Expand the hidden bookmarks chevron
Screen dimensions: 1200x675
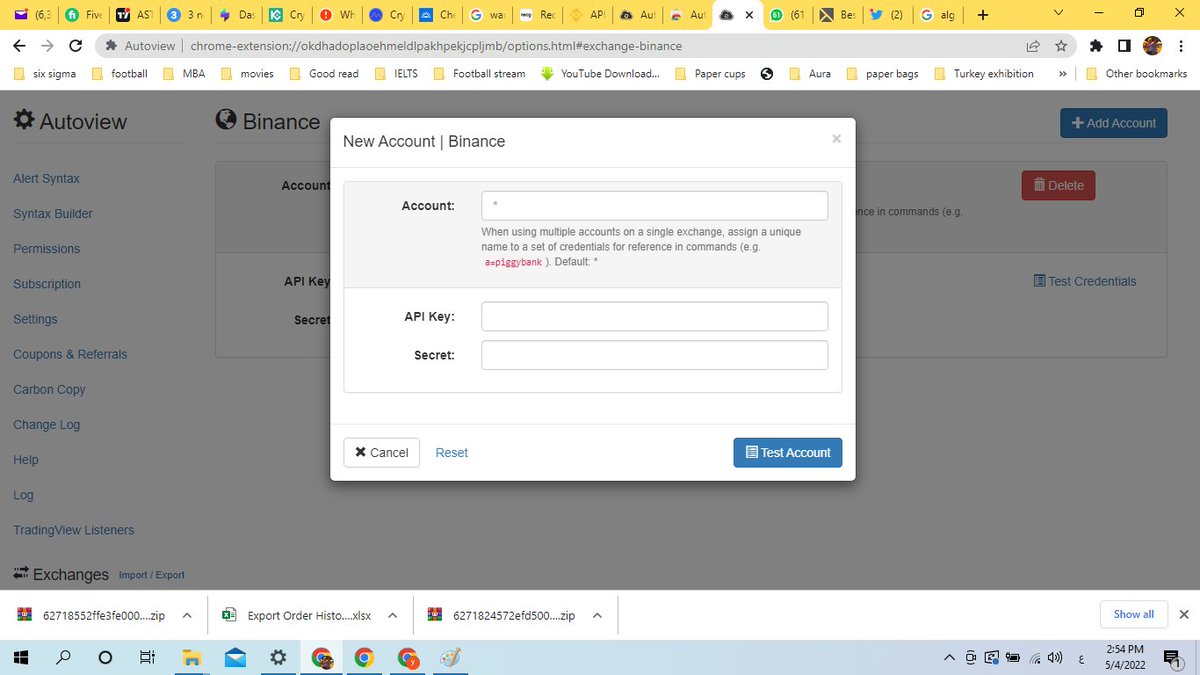(1062, 73)
